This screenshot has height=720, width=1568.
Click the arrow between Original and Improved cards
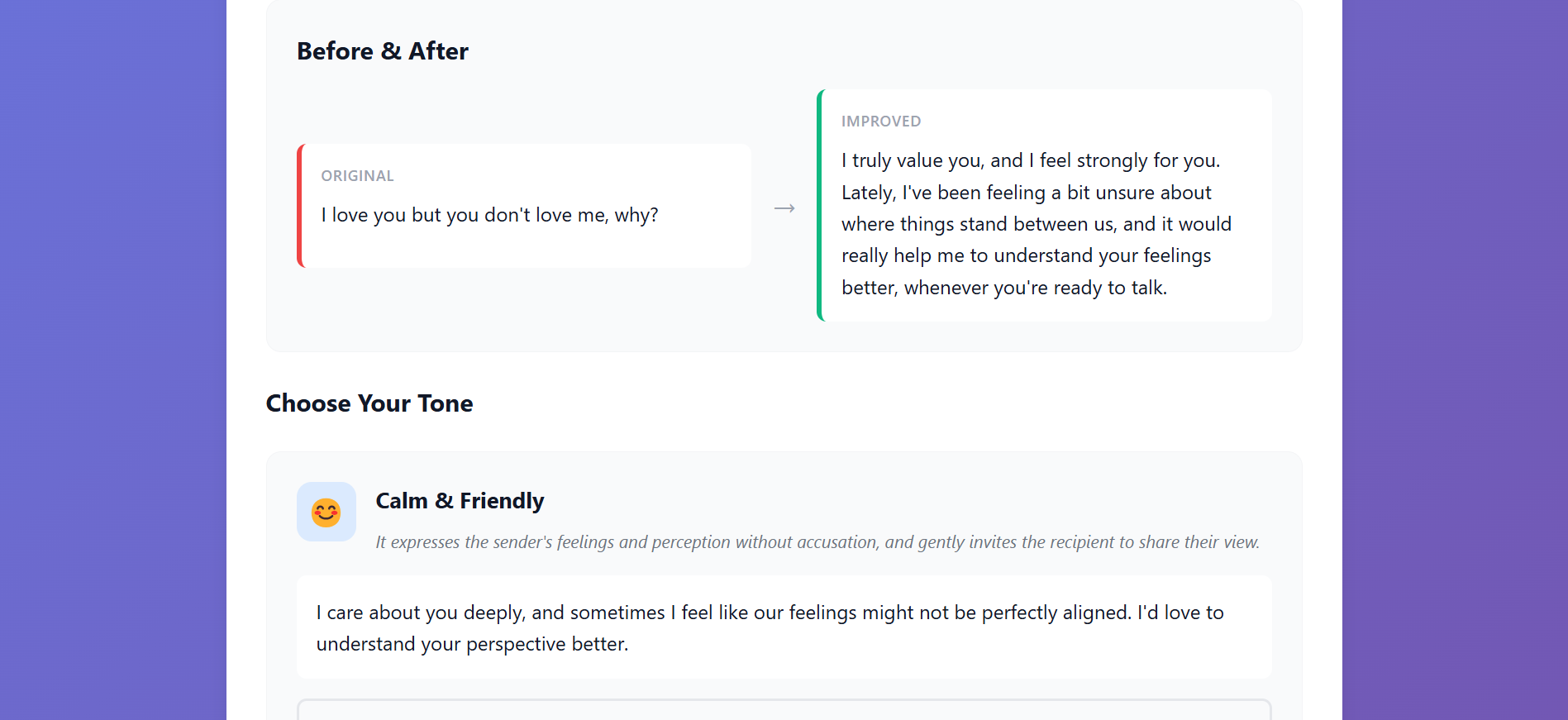click(x=784, y=208)
